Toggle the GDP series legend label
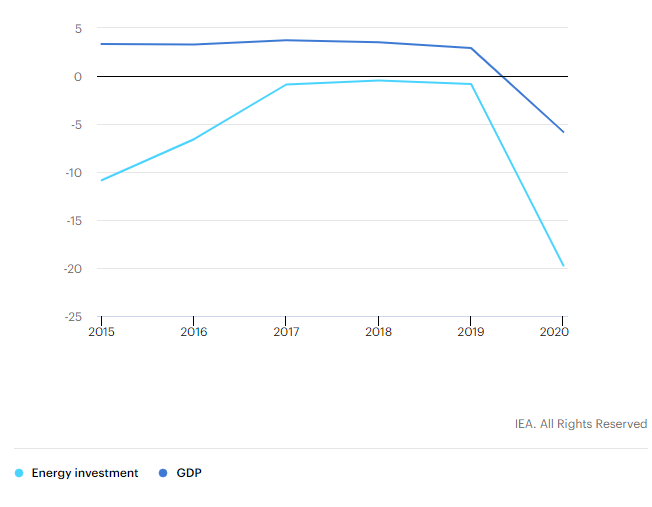Viewport: 652px width, 507px height. [189, 473]
